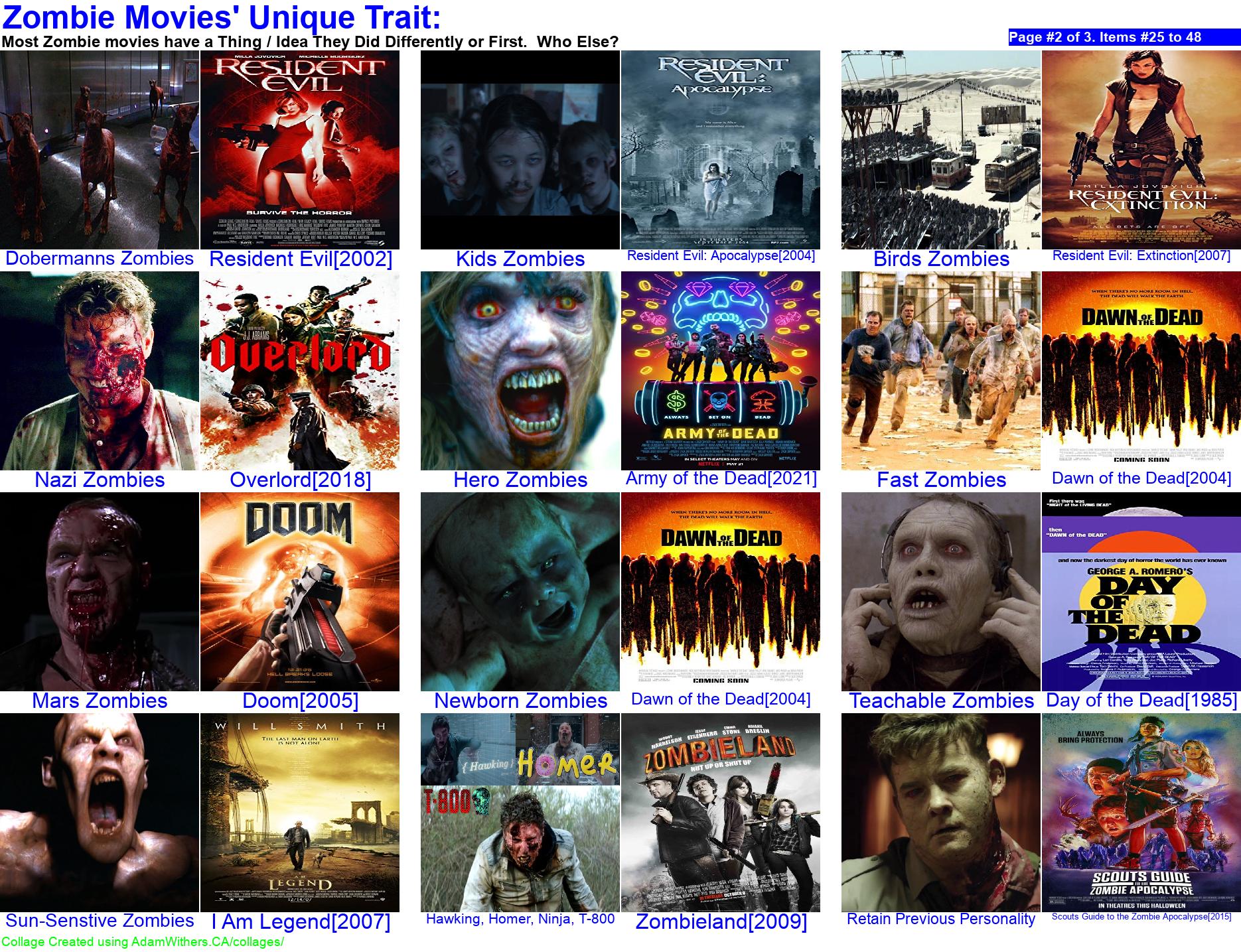Click the Resident Evil: Apocalypse poster

721,150
